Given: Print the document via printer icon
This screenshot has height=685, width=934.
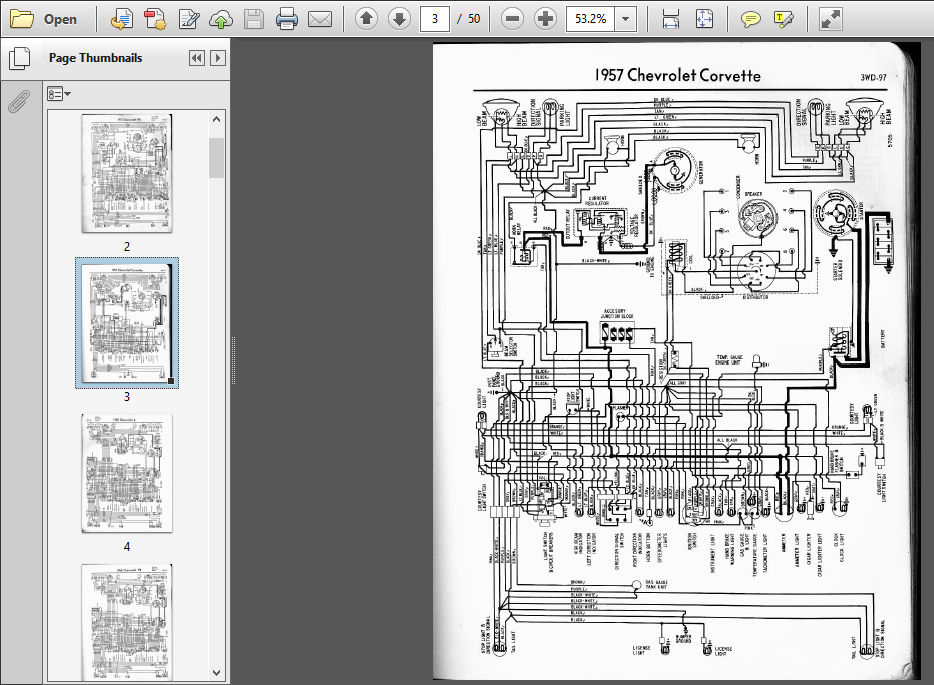Looking at the screenshot, I should coord(287,19).
